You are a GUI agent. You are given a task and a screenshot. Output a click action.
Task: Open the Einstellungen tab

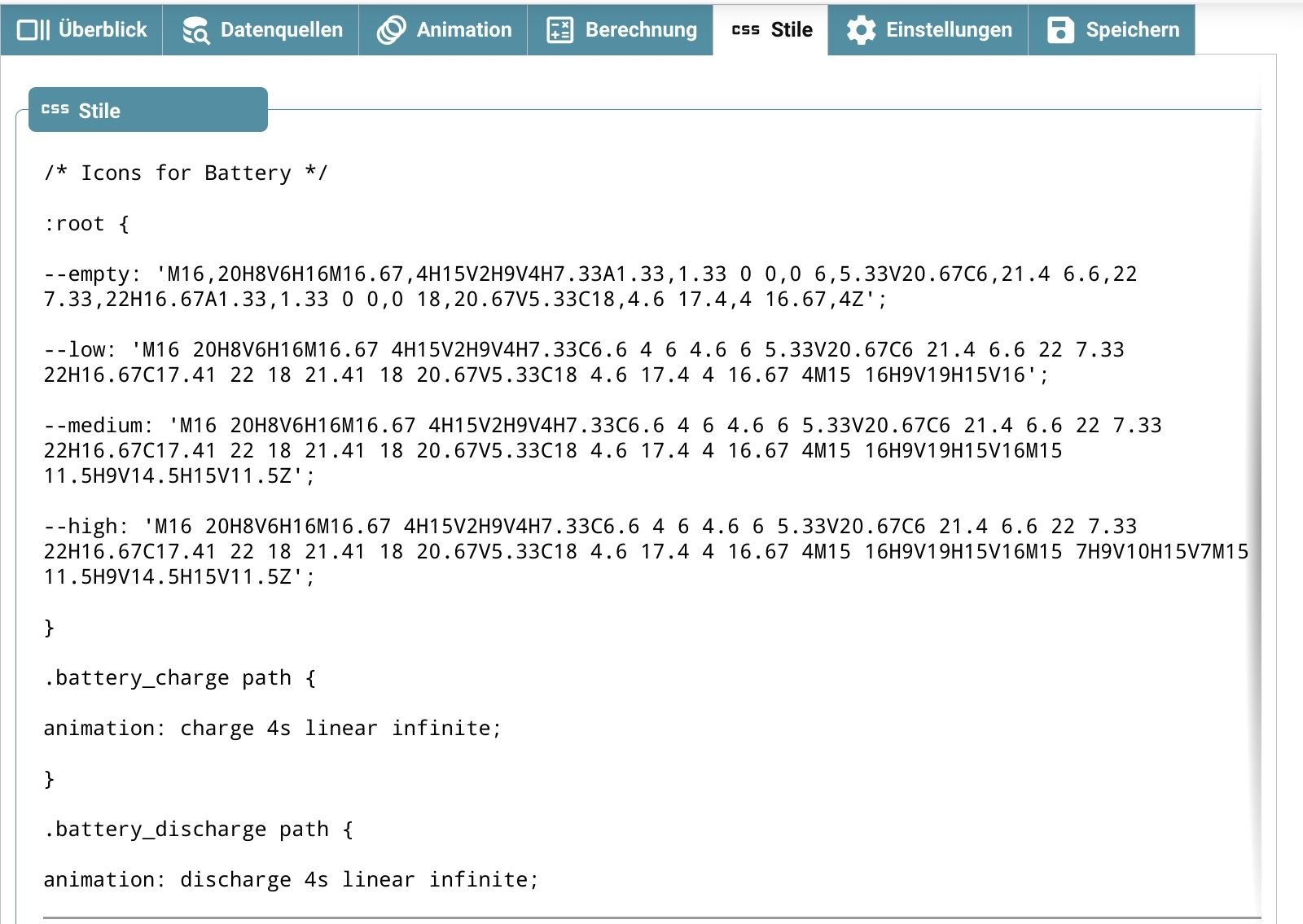(x=928, y=30)
